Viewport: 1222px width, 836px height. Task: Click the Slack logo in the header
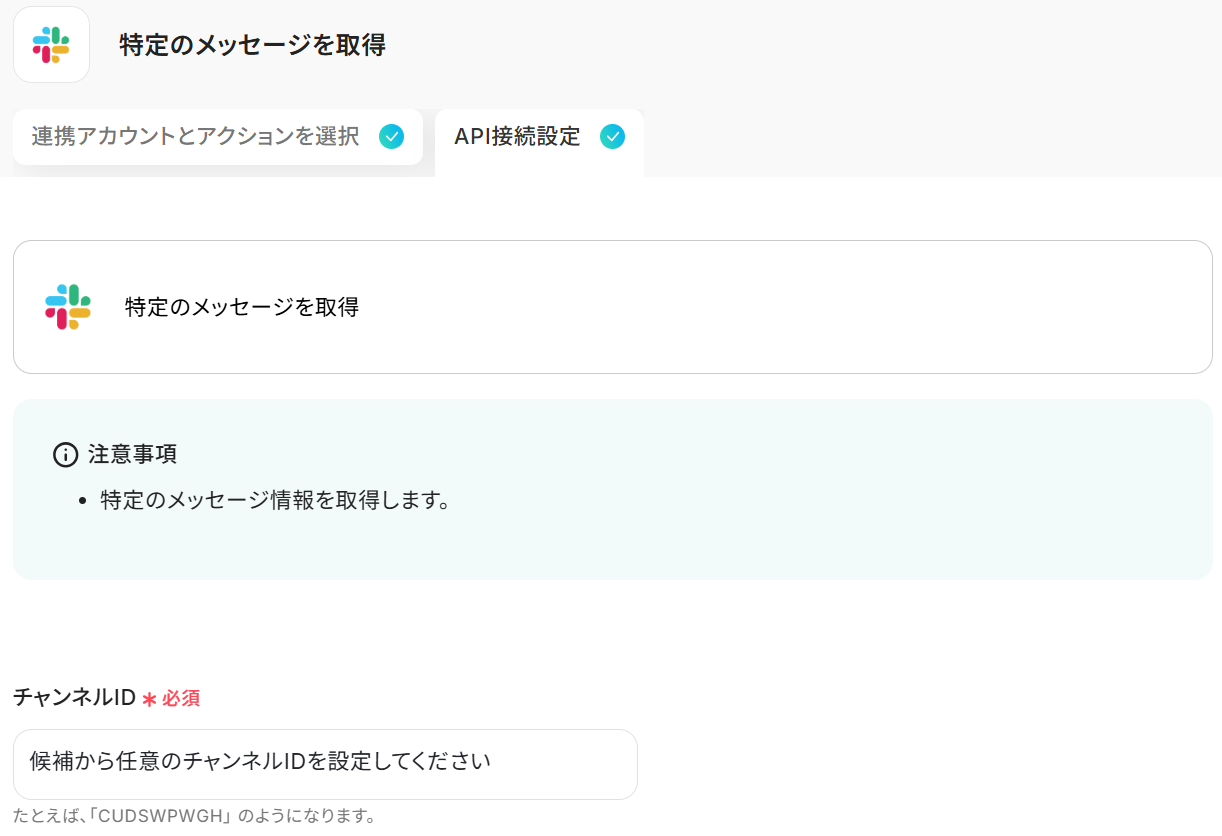(51, 45)
